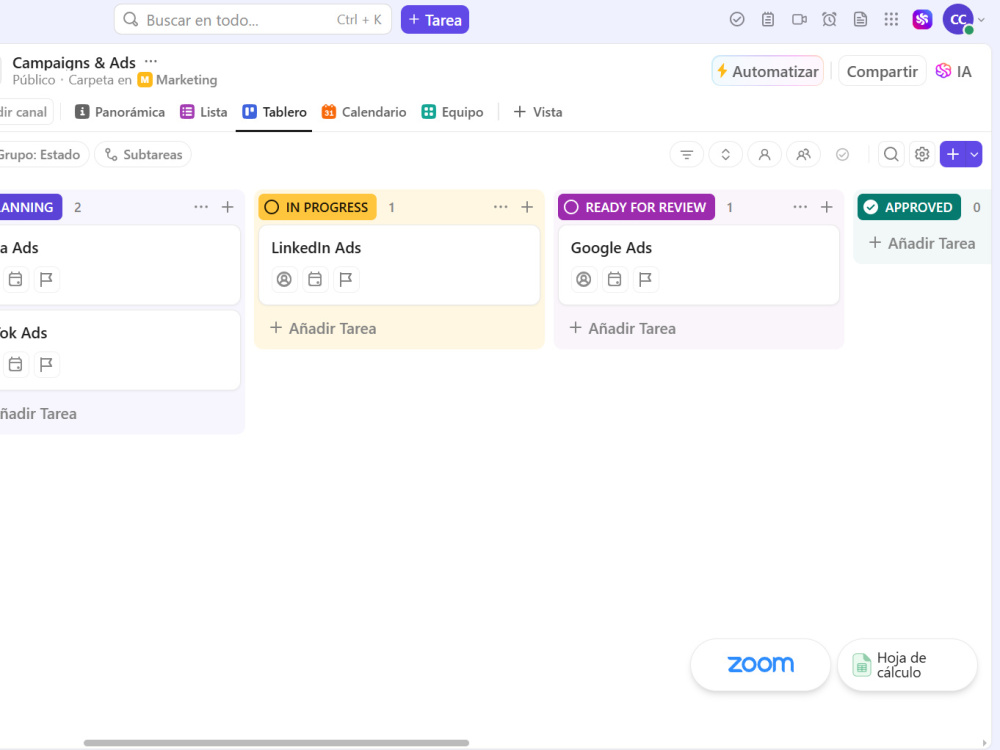The image size is (1000, 750).
Task: Click the Compartir button
Action: (x=882, y=71)
